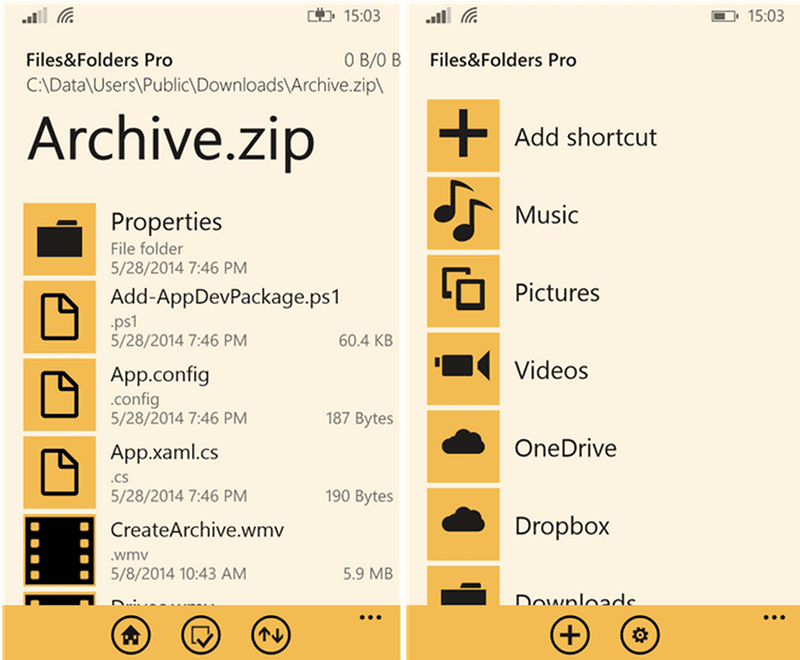Open the Properties folder icon
This screenshot has width=800, height=660.
(x=59, y=239)
